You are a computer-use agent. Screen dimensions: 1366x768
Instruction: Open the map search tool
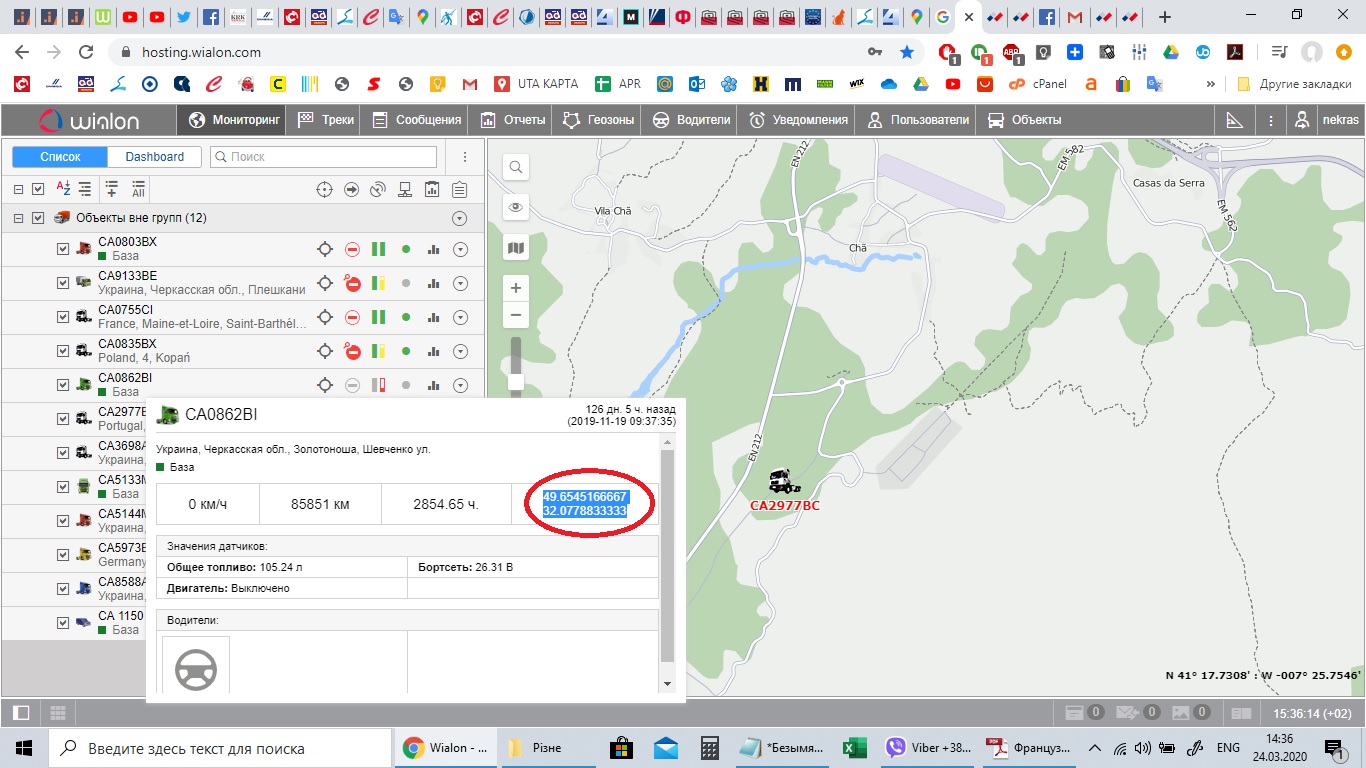pos(516,167)
